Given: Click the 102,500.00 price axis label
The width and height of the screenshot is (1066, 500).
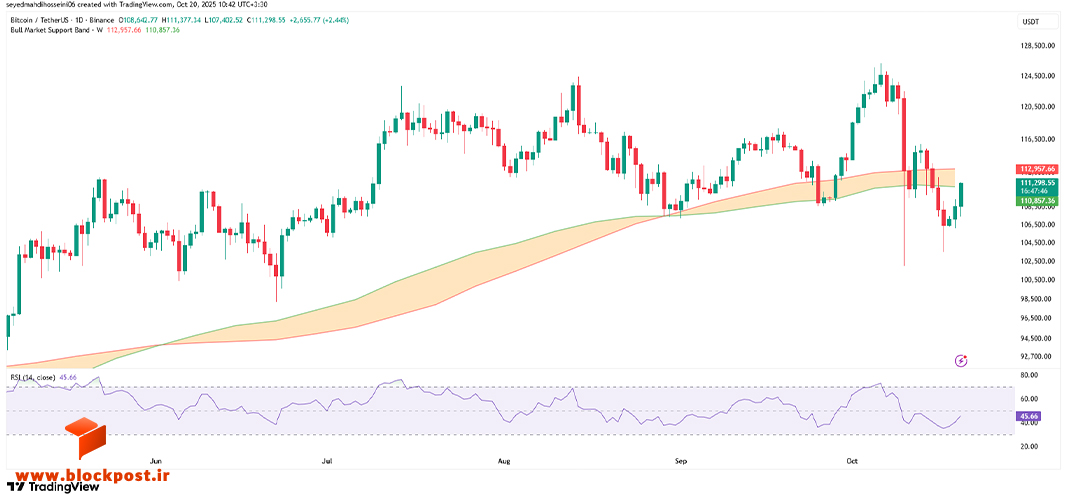Looking at the screenshot, I should (x=1036, y=261).
